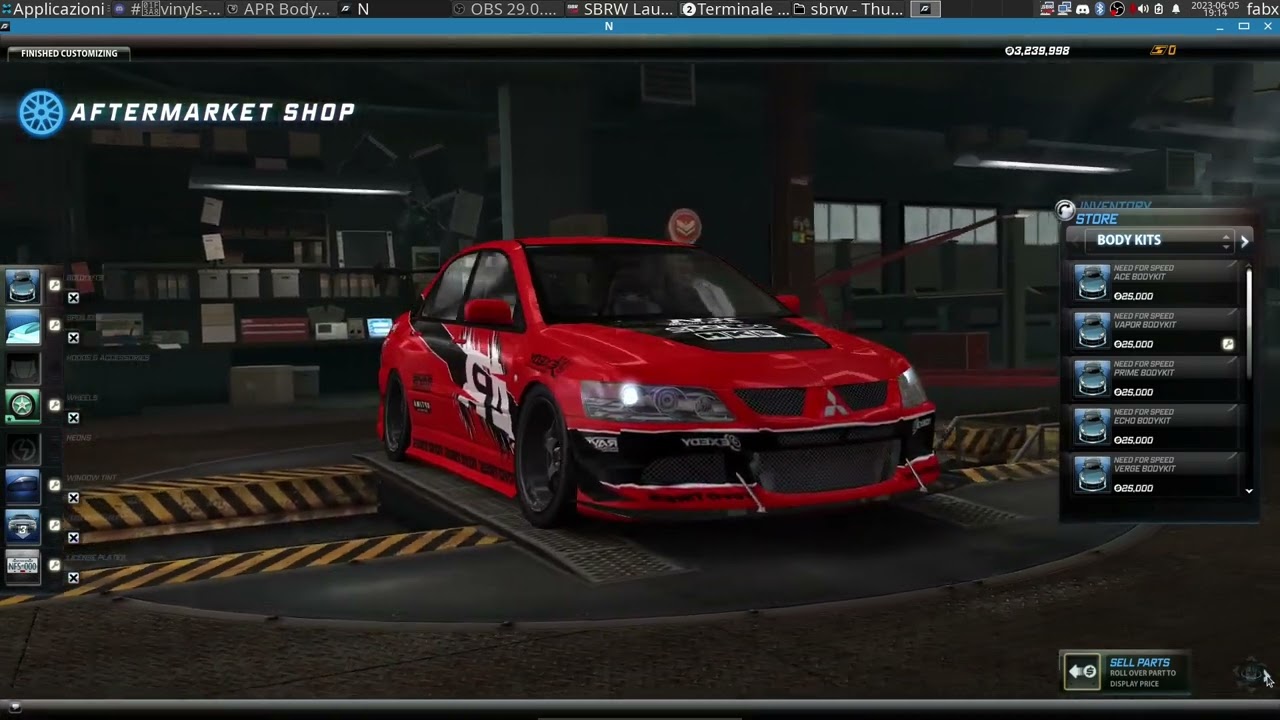Select the Vapor Bodykit store item
This screenshot has width=1280, height=720.
(x=1155, y=331)
